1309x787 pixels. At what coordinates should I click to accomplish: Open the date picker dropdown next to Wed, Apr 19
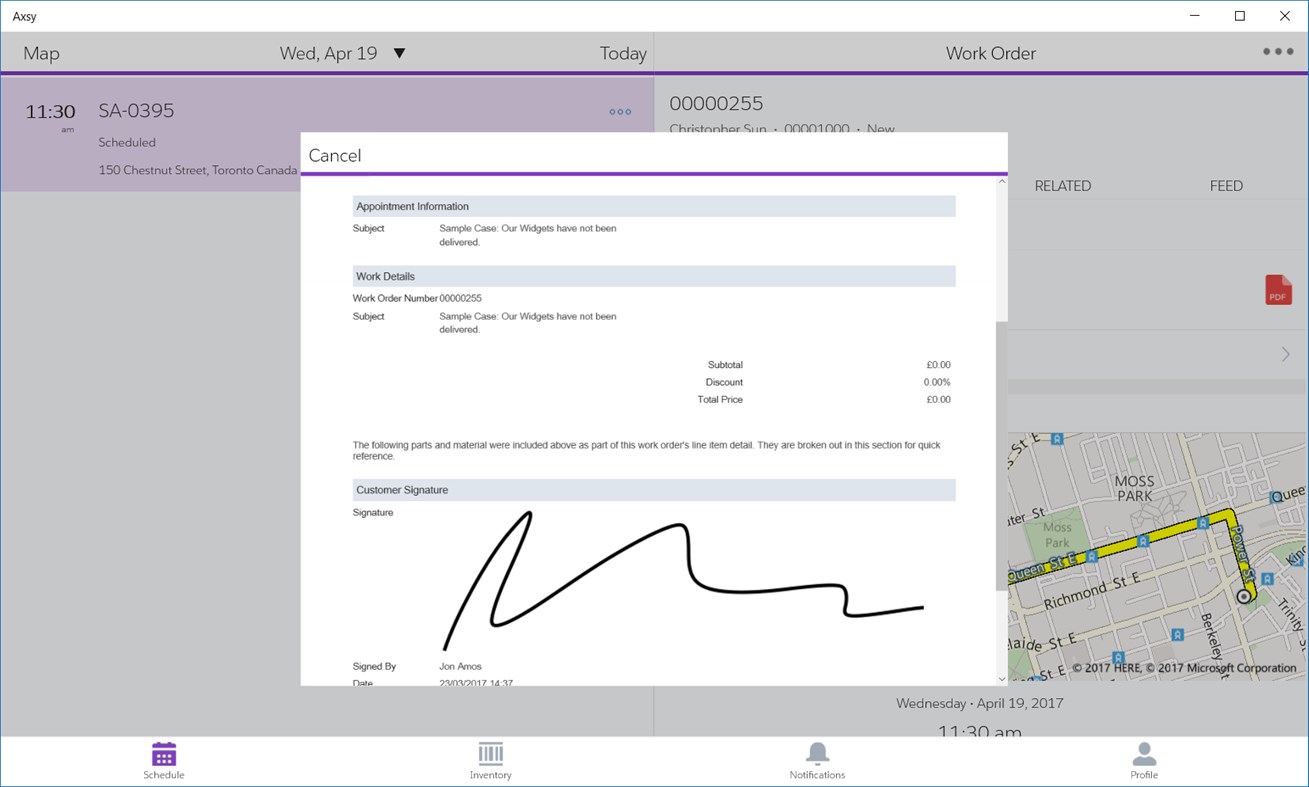pyautogui.click(x=399, y=53)
